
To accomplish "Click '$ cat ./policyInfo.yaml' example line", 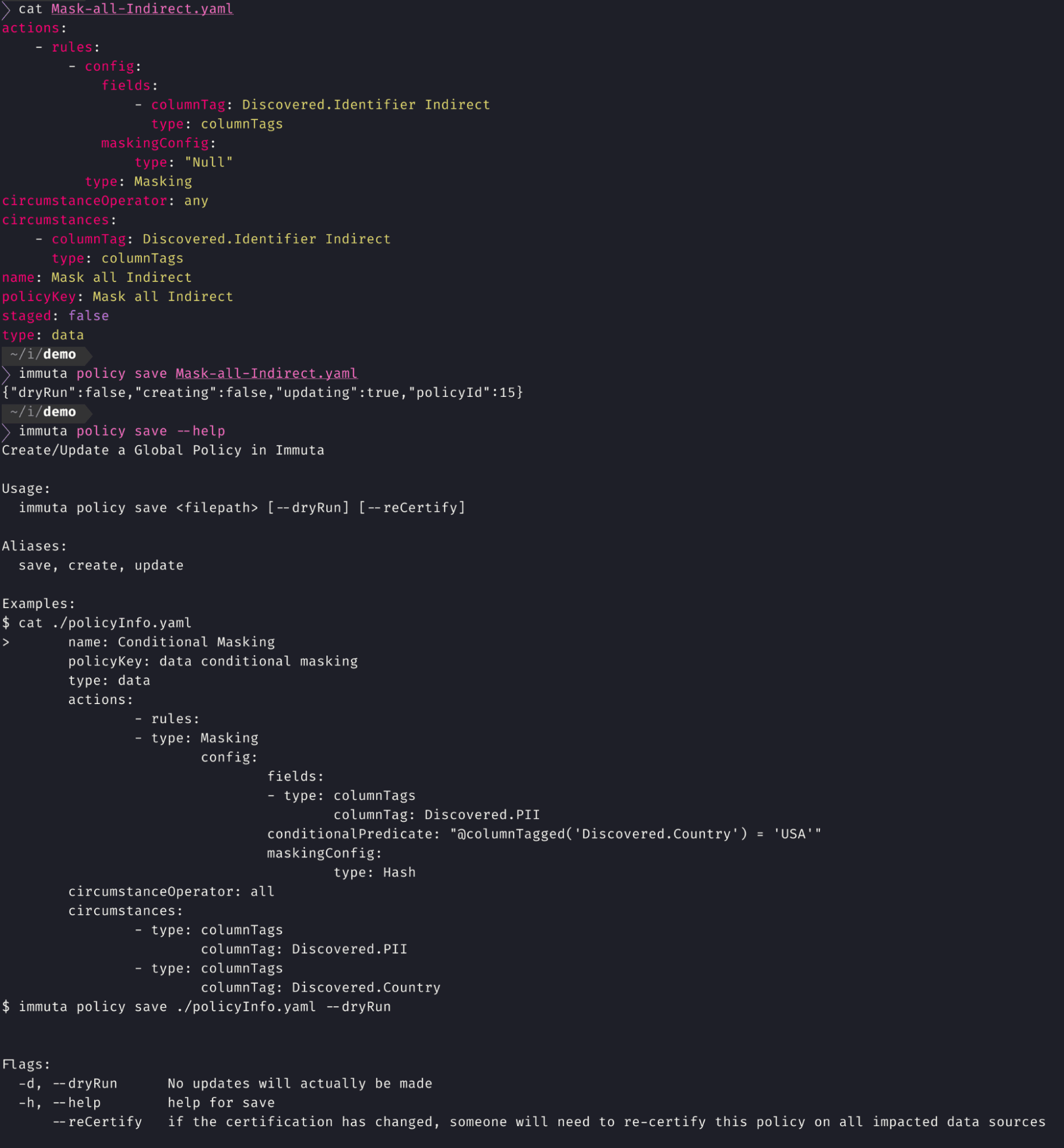I will (97, 623).
